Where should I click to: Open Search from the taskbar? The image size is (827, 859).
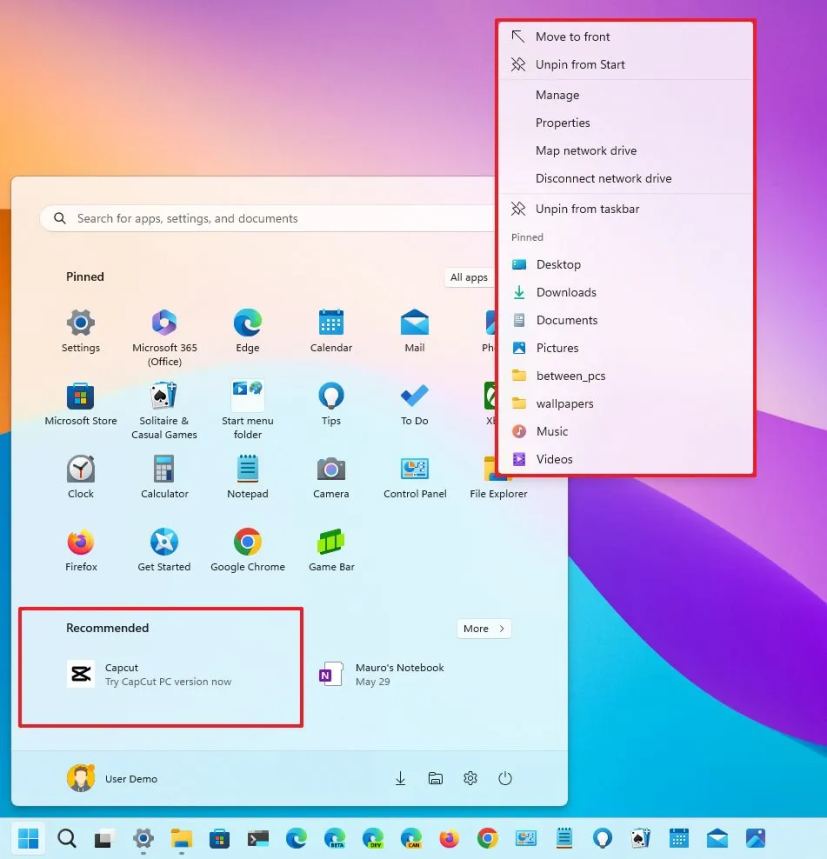click(x=67, y=838)
